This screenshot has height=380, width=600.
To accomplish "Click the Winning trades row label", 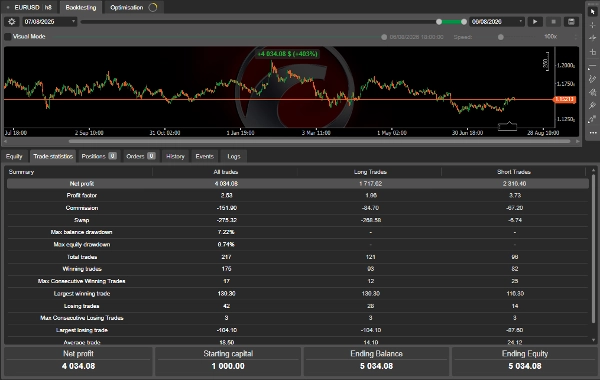I will tap(82, 269).
